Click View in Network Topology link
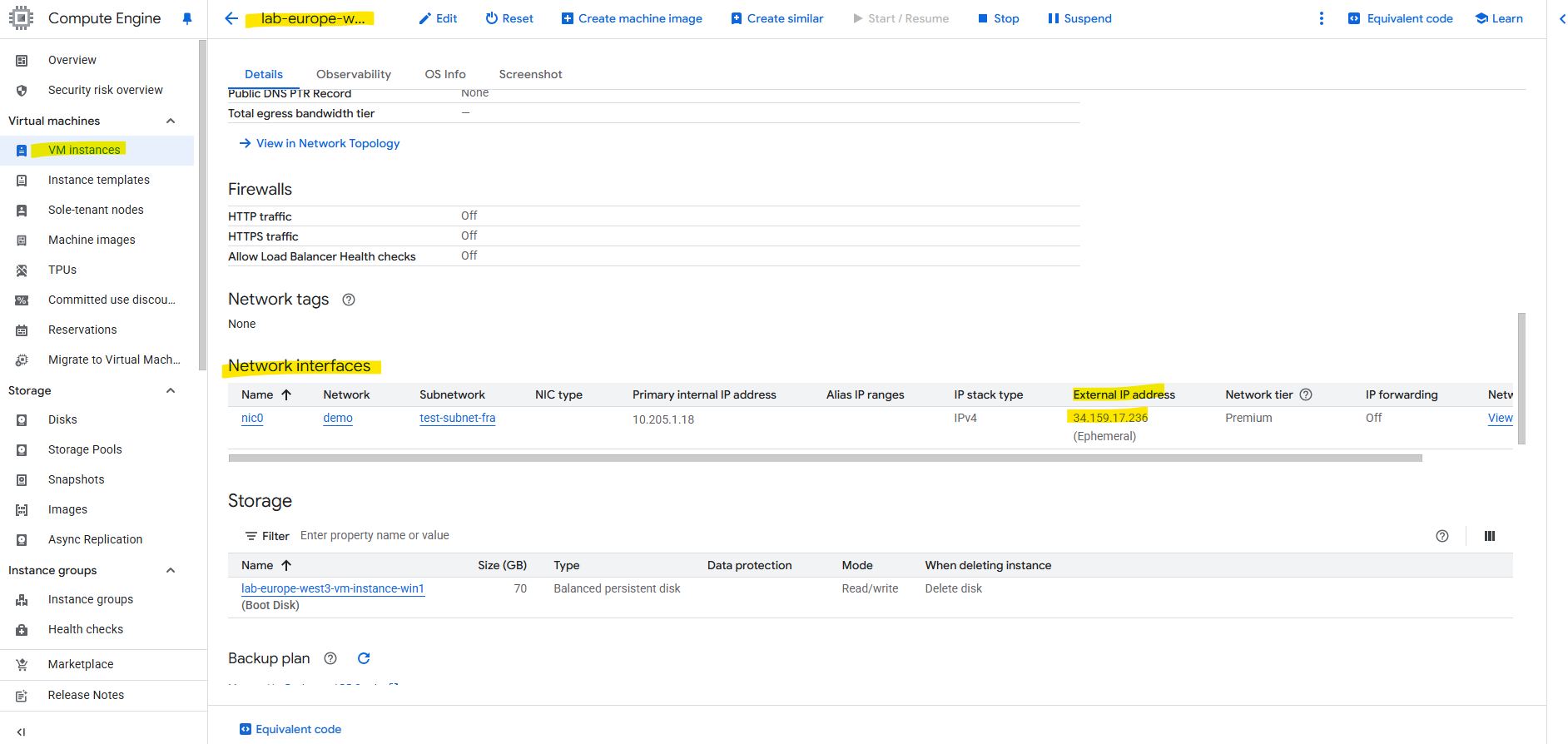 320,143
